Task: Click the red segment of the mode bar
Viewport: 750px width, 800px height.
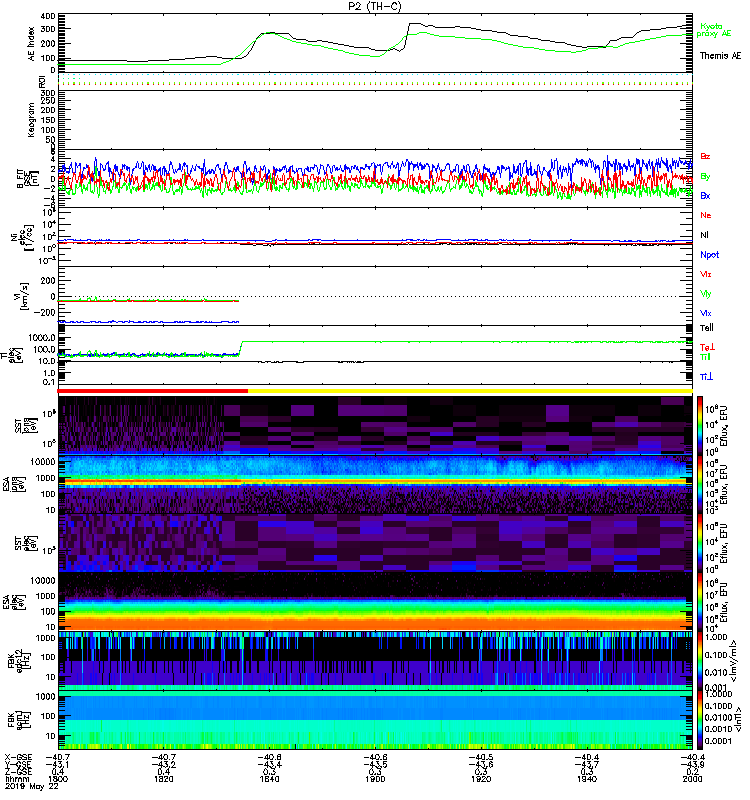Action: (x=153, y=391)
